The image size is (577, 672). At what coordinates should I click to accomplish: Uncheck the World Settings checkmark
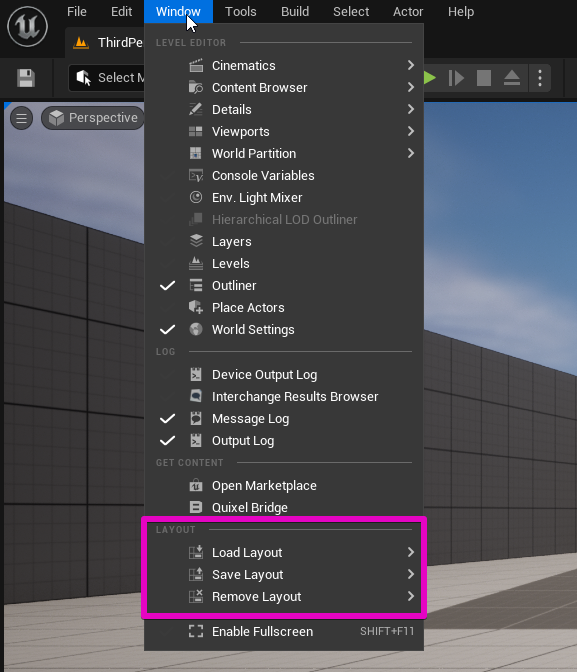[167, 330]
